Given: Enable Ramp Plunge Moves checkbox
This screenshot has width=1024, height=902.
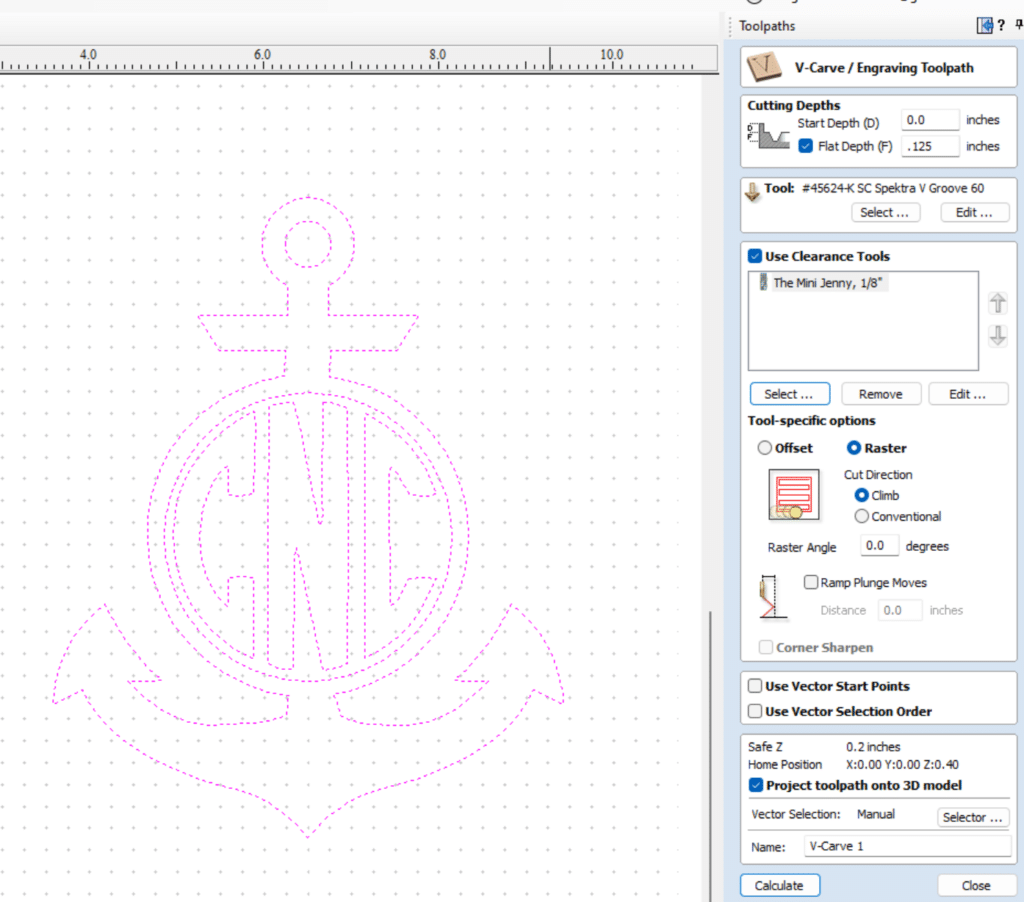Looking at the screenshot, I should pos(810,582).
